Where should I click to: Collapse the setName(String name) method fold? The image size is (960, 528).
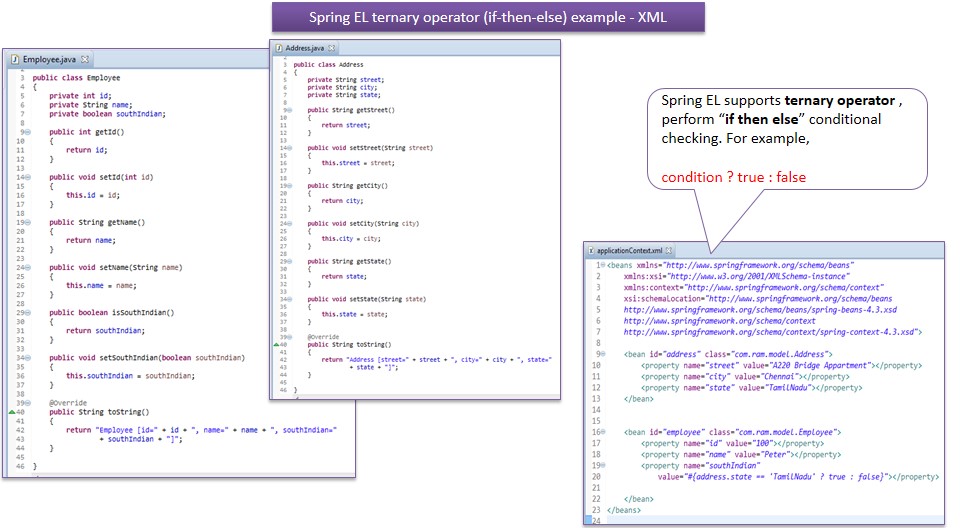point(28,268)
